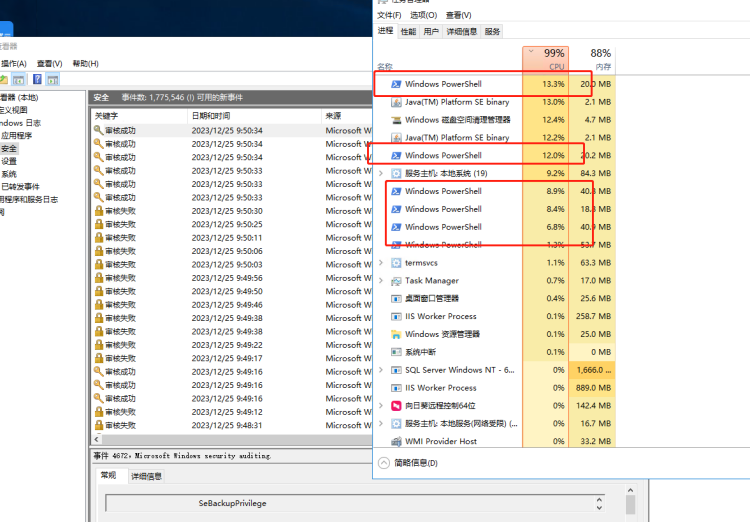The image size is (751, 522).
Task: Select the 已转发事件 log in the tree
Action: coord(20,186)
